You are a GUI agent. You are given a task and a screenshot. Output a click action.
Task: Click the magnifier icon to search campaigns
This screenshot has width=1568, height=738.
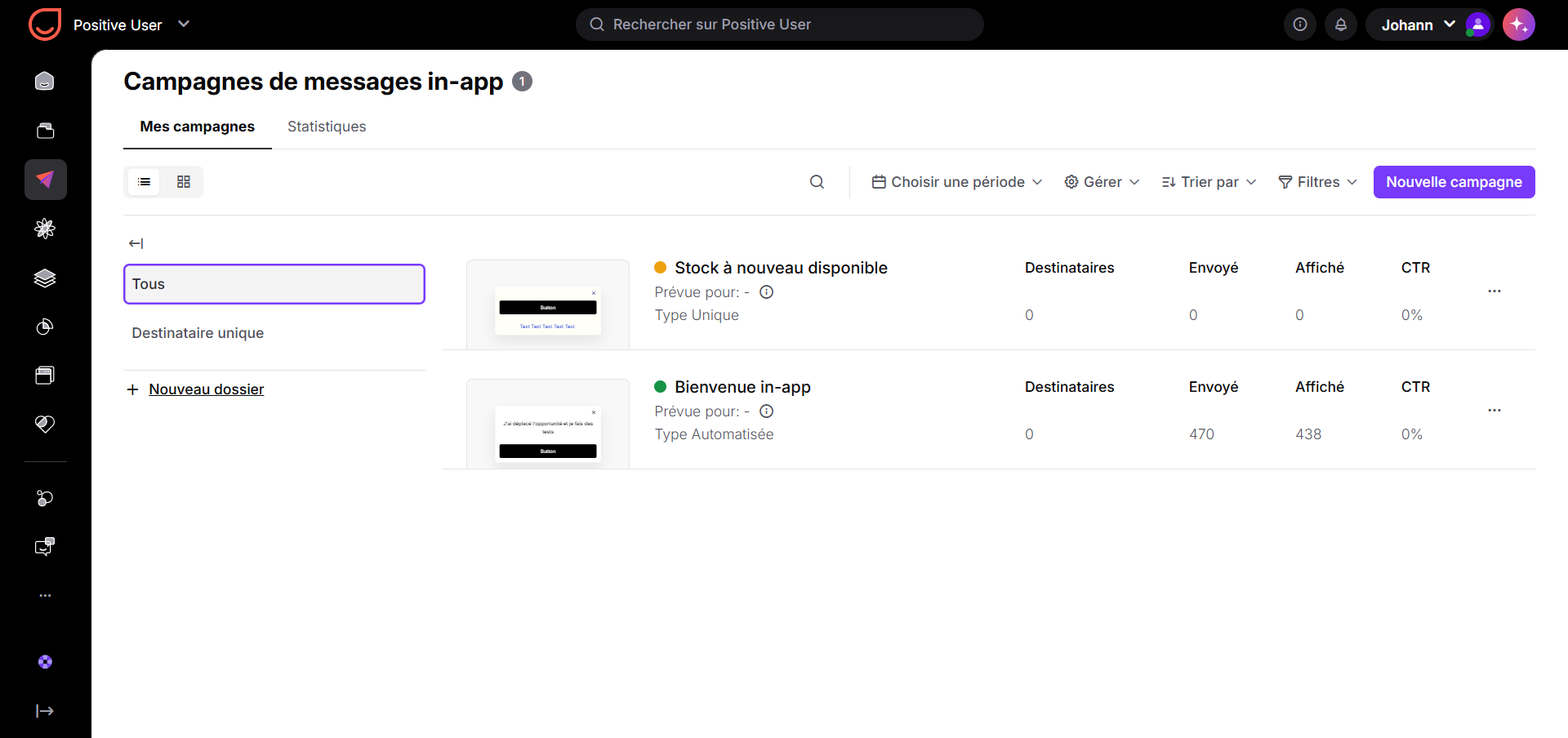(817, 182)
